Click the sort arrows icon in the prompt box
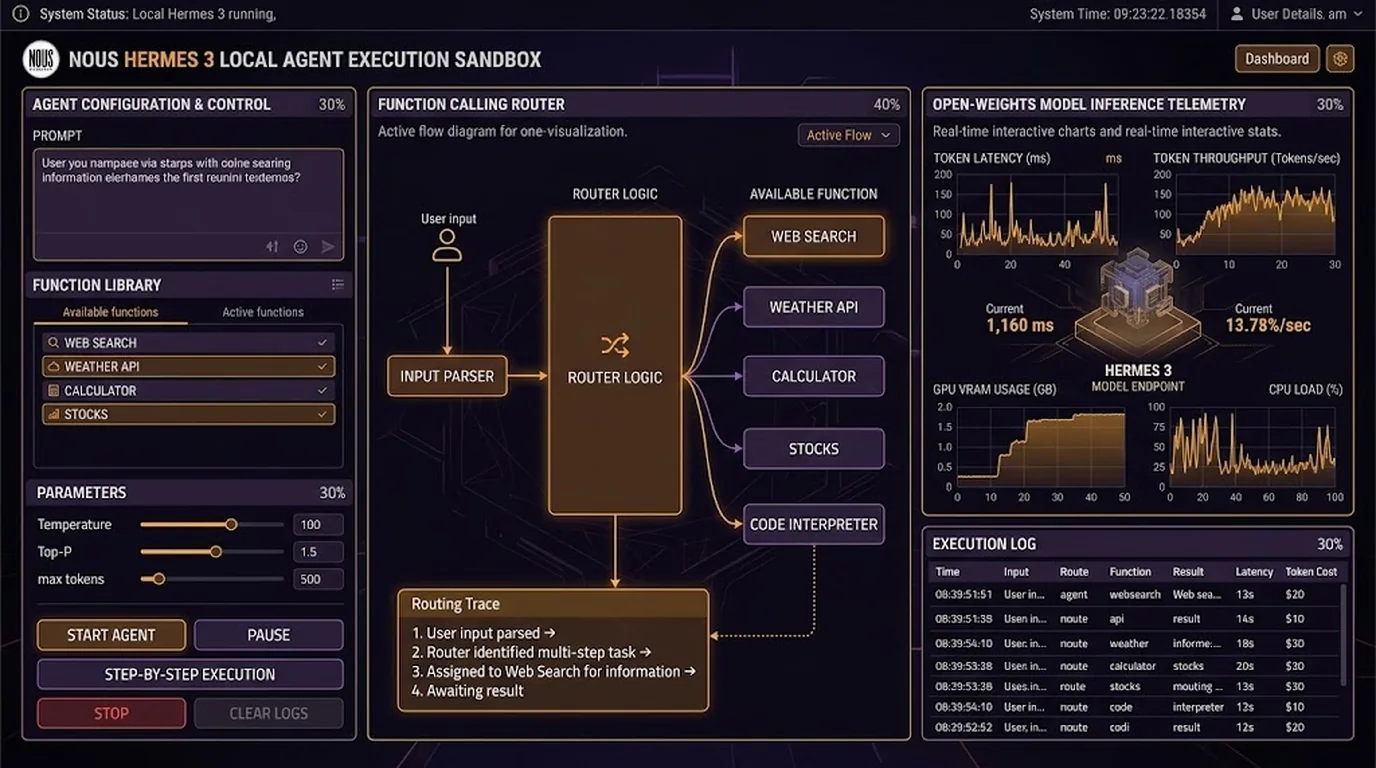1376x768 pixels. (x=272, y=246)
